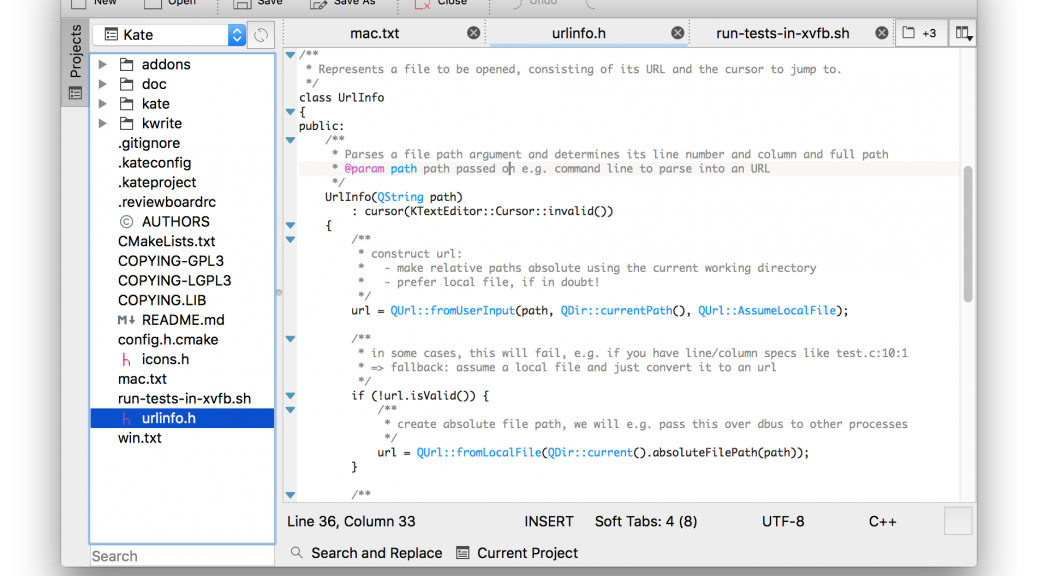
Task: Switch to the mac.txt tab
Action: 375,33
